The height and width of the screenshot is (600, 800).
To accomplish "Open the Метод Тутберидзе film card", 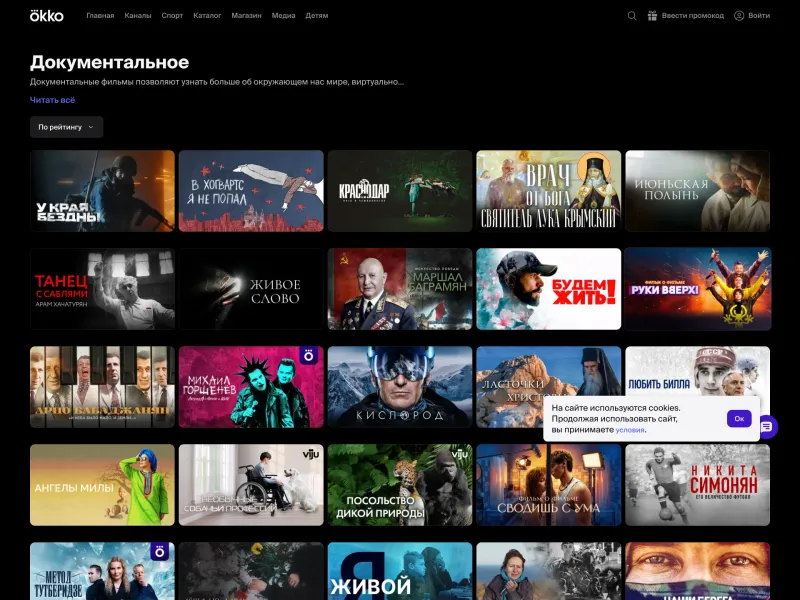I will [102, 571].
